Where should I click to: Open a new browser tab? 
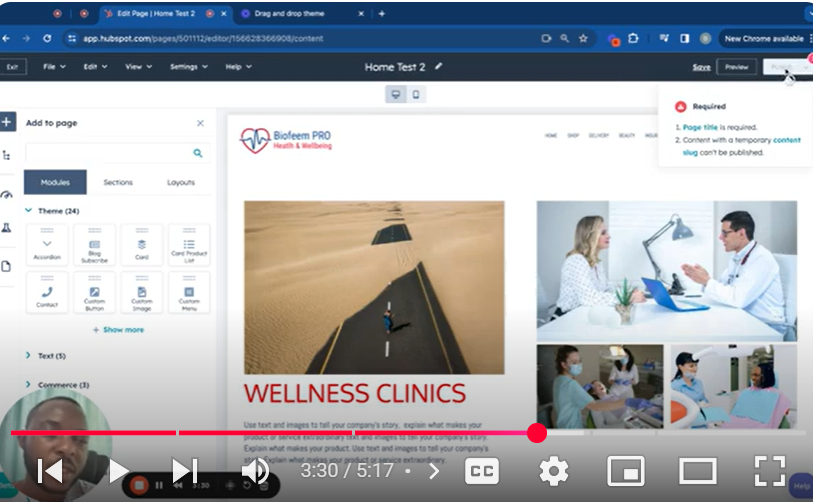coord(382,13)
